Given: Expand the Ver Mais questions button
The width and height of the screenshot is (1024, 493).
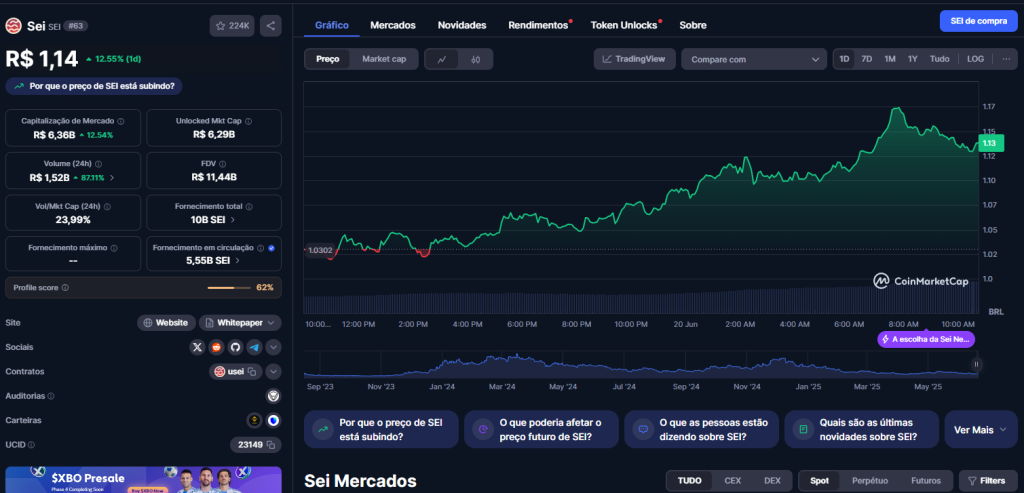Looking at the screenshot, I should 981,430.
